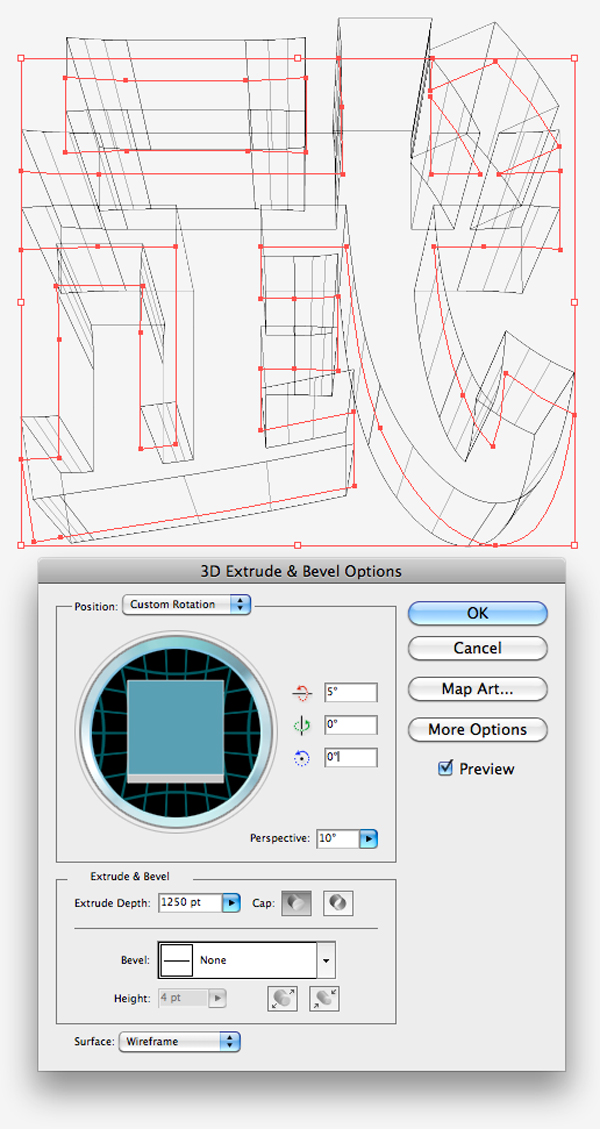This screenshot has height=1129, width=600.
Task: Click the blue cube face in trackball
Action: point(175,727)
